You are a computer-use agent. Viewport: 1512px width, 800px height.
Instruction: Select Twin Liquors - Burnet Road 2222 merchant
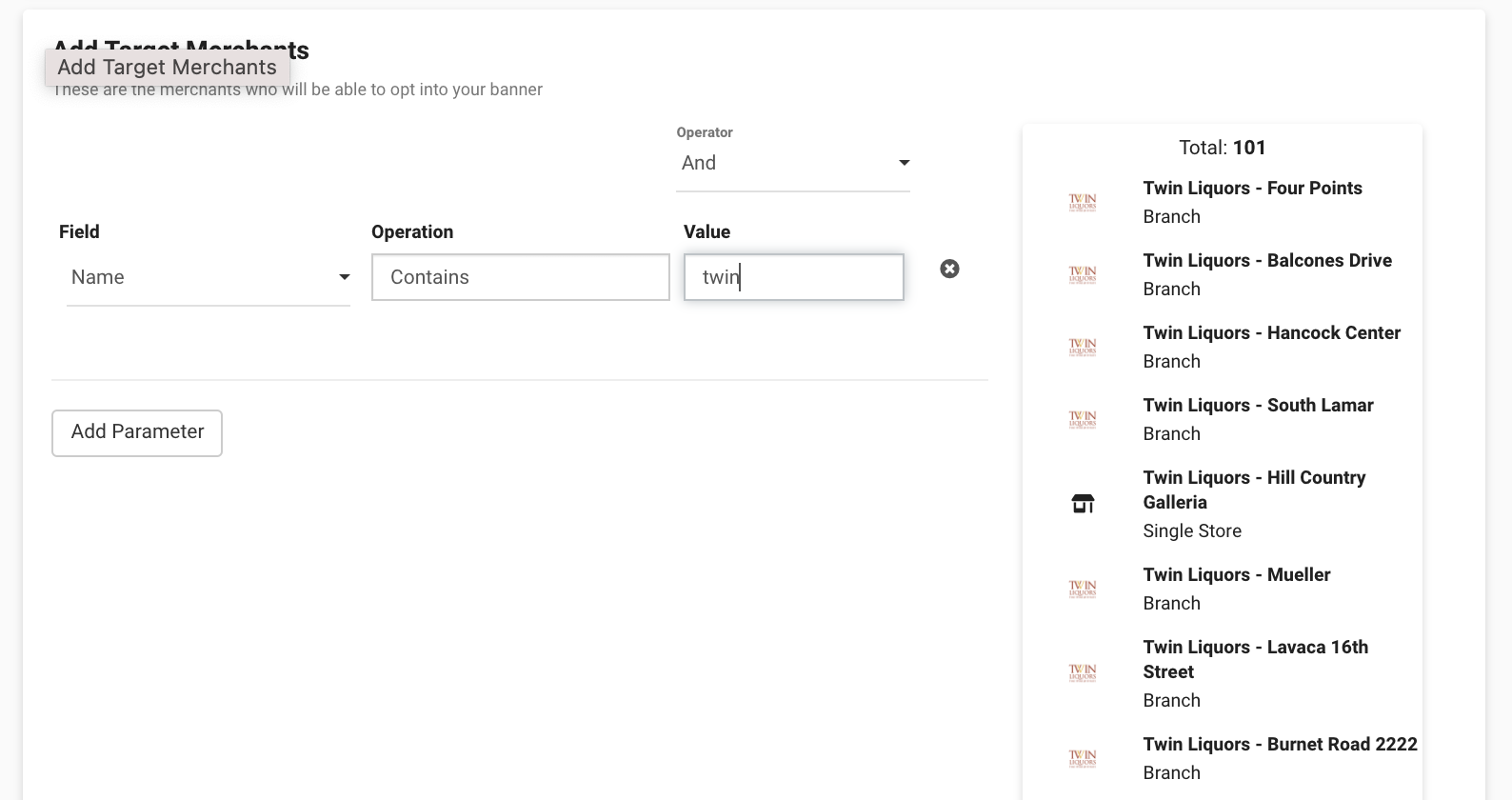1280,745
